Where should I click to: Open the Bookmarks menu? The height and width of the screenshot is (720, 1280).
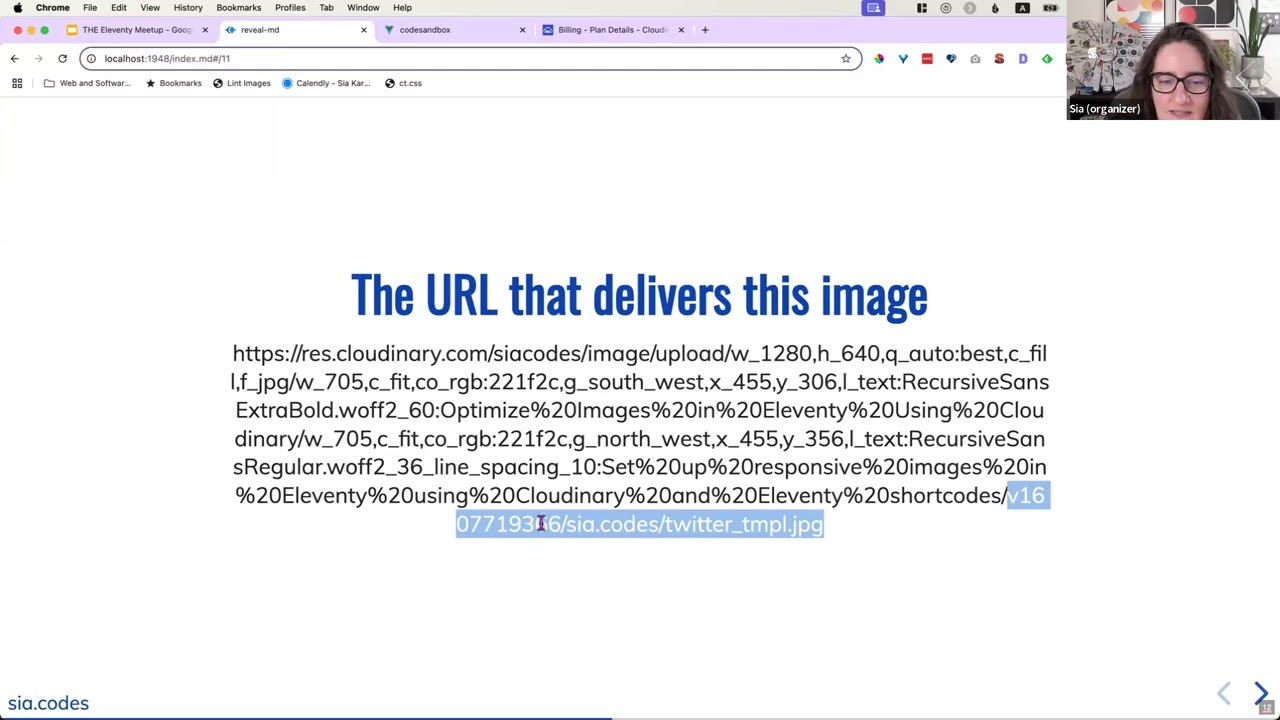coord(239,8)
